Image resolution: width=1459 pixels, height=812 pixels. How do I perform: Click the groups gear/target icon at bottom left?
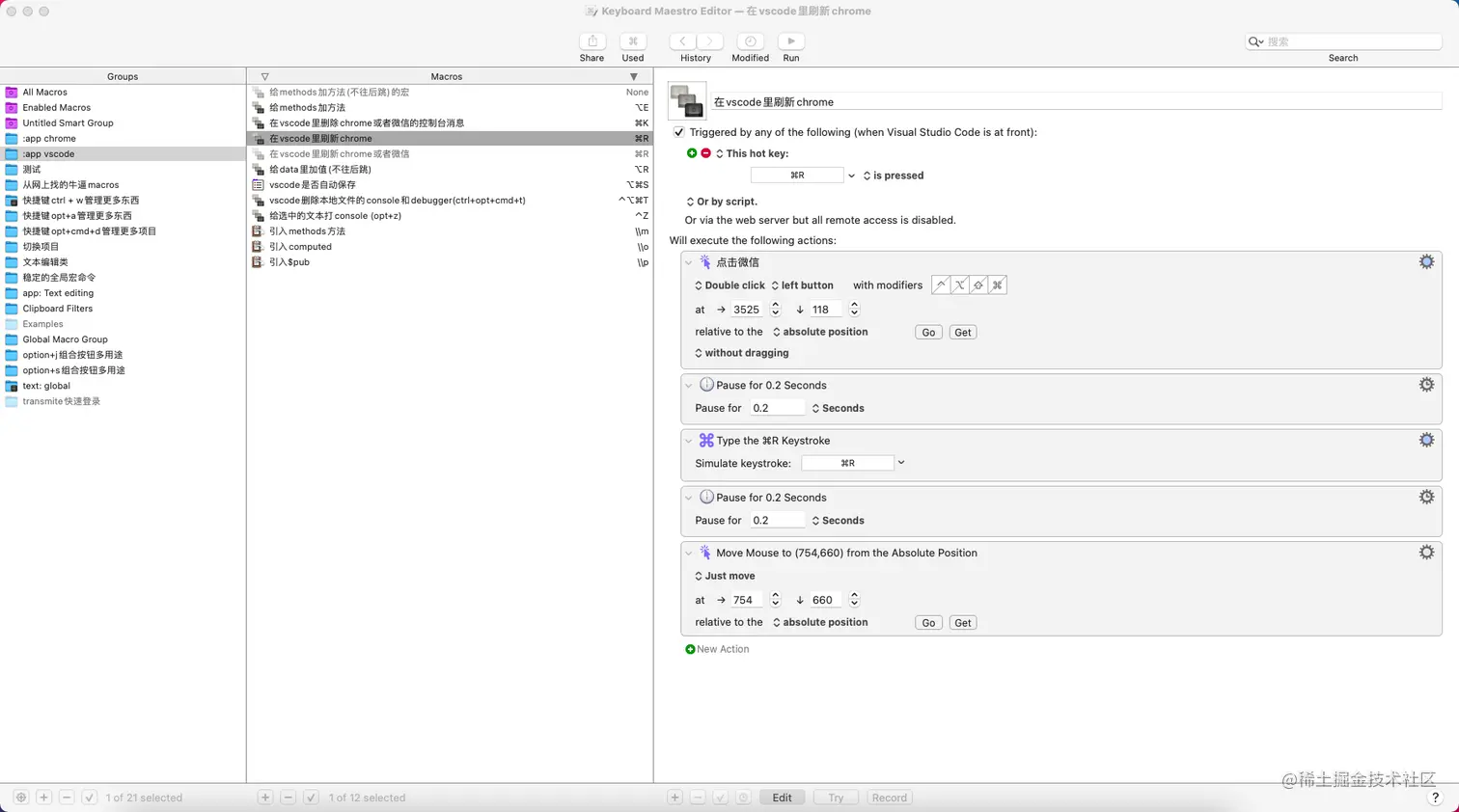[x=21, y=798]
